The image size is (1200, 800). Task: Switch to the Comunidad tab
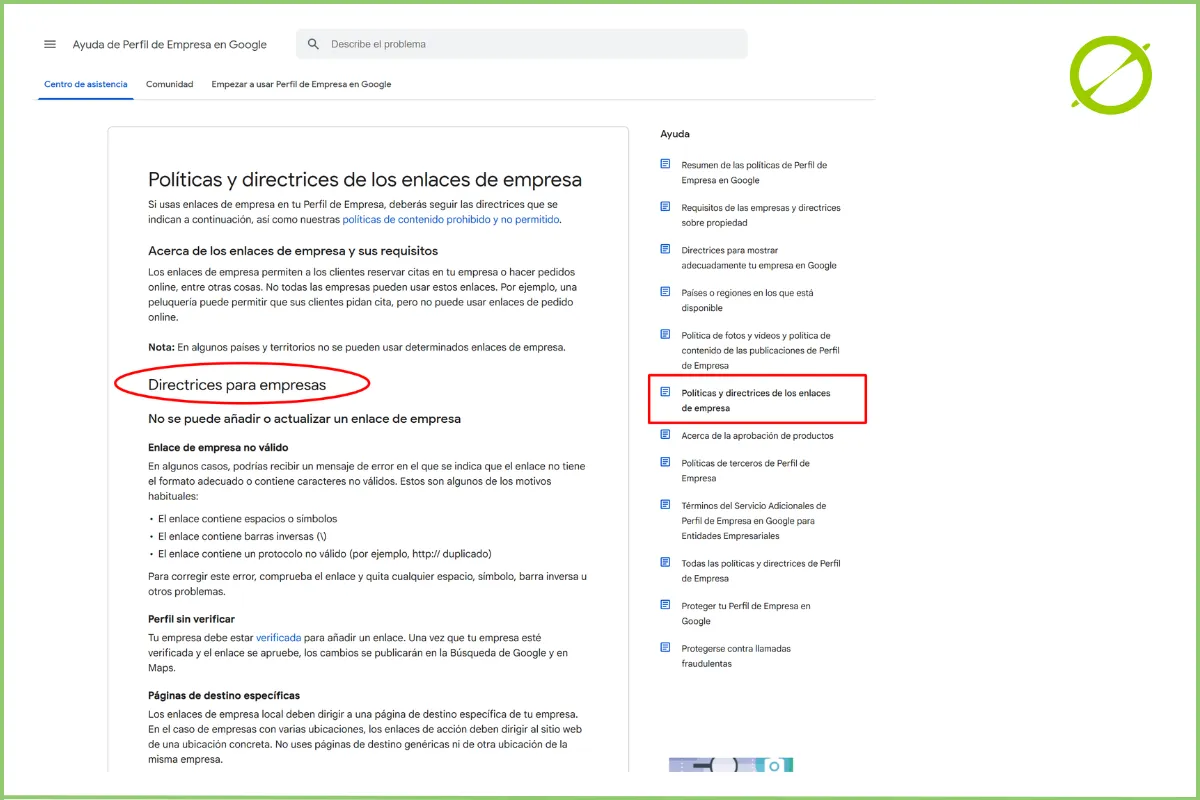click(x=169, y=85)
